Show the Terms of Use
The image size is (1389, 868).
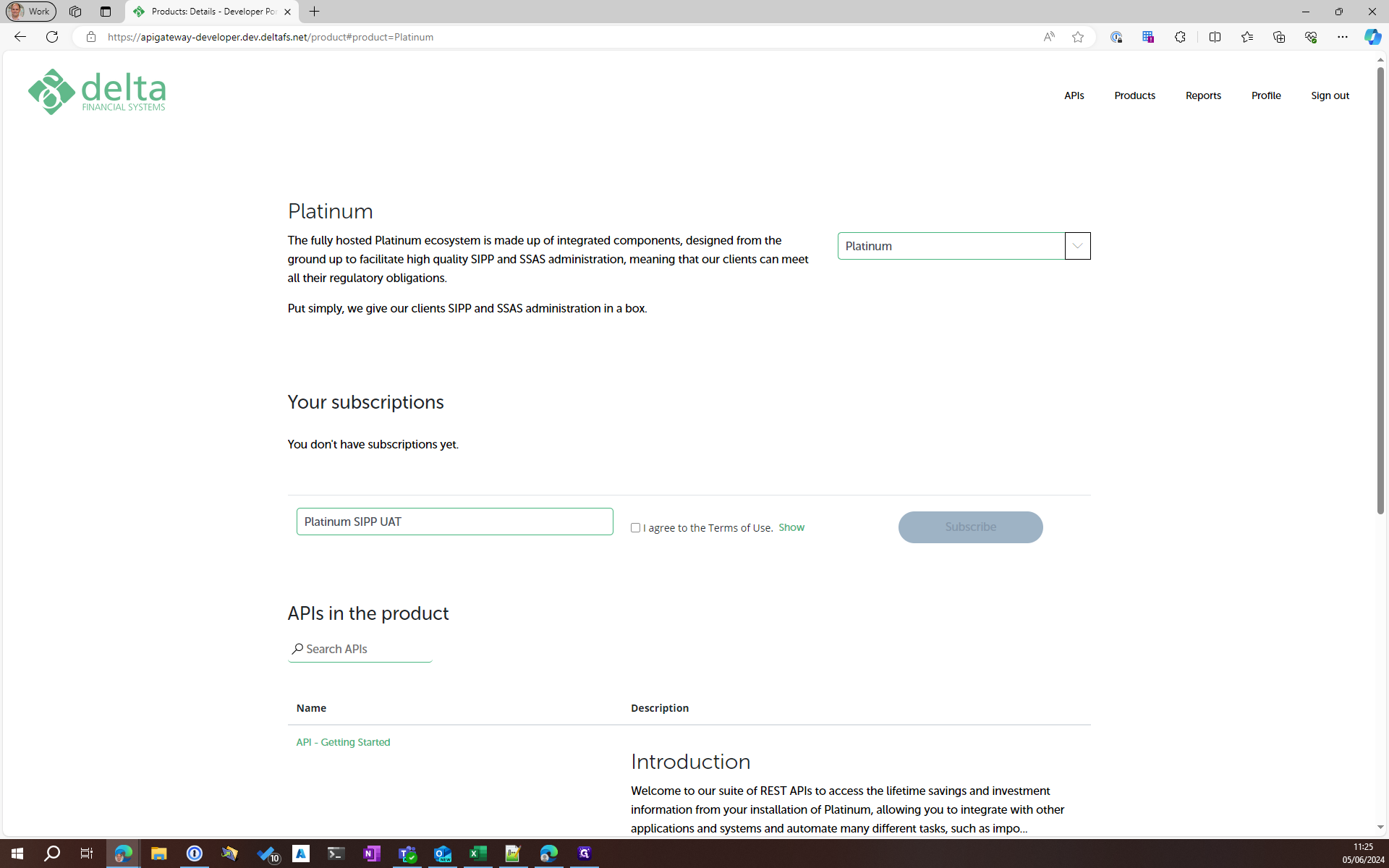791,527
